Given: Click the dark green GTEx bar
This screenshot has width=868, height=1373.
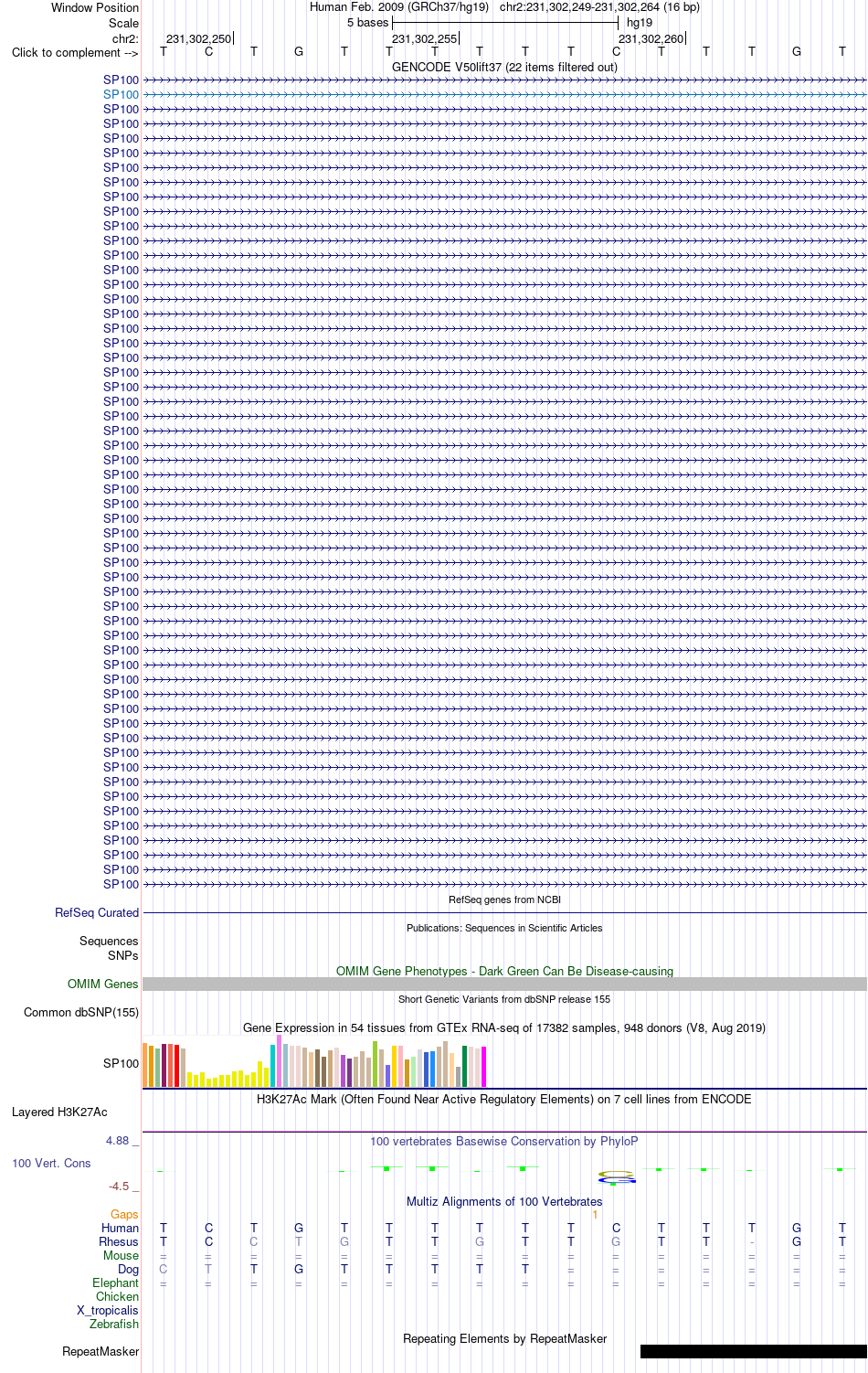Looking at the screenshot, I should point(464,1066).
